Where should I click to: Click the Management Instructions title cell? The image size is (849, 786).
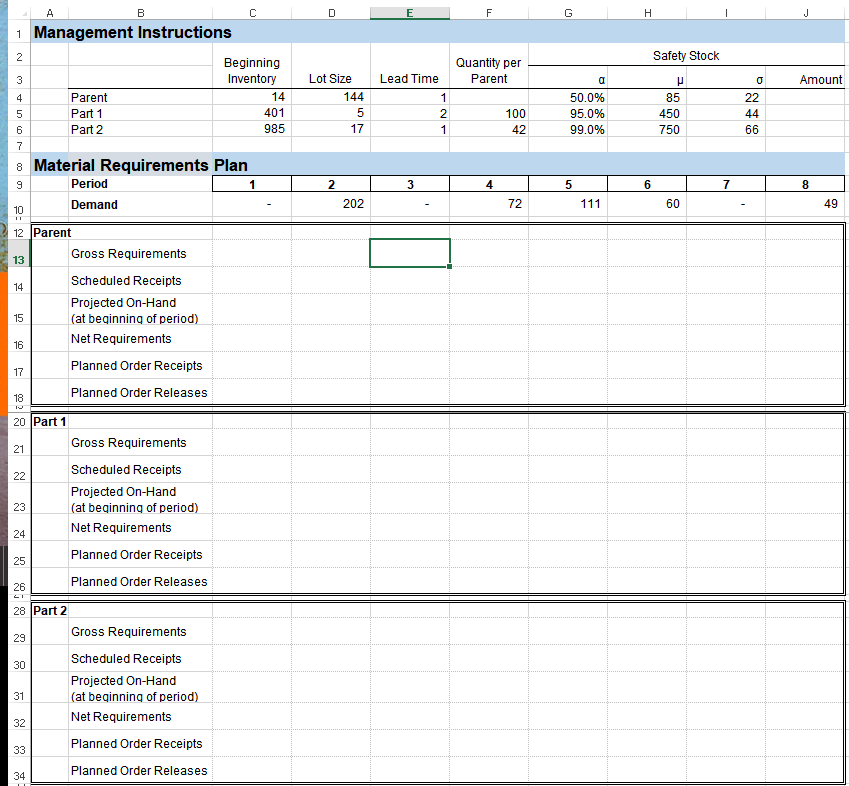point(140,32)
